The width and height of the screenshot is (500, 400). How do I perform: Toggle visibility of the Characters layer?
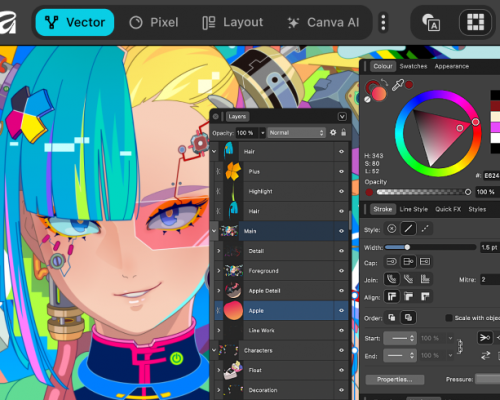pyautogui.click(x=341, y=350)
